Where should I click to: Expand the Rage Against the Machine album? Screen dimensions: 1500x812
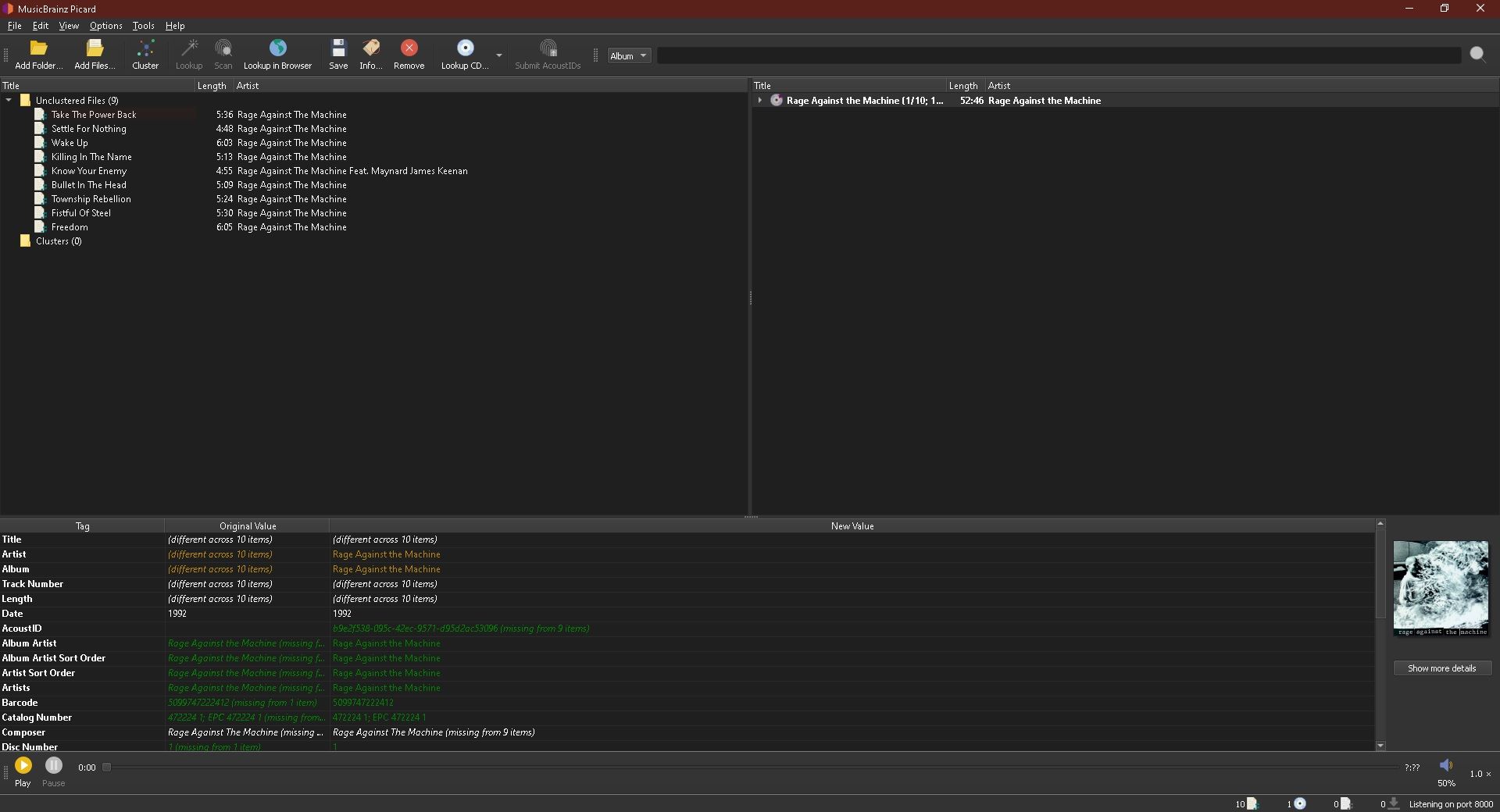[759, 100]
